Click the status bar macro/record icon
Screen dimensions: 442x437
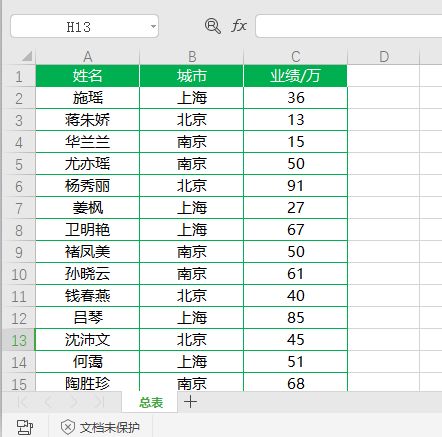click(25, 427)
